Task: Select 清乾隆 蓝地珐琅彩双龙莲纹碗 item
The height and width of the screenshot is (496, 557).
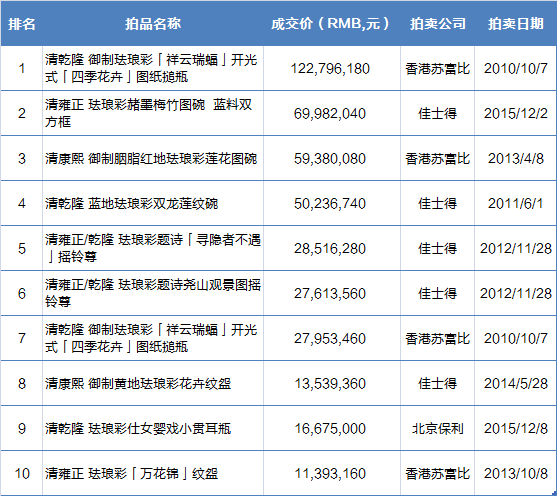Action: point(131,204)
